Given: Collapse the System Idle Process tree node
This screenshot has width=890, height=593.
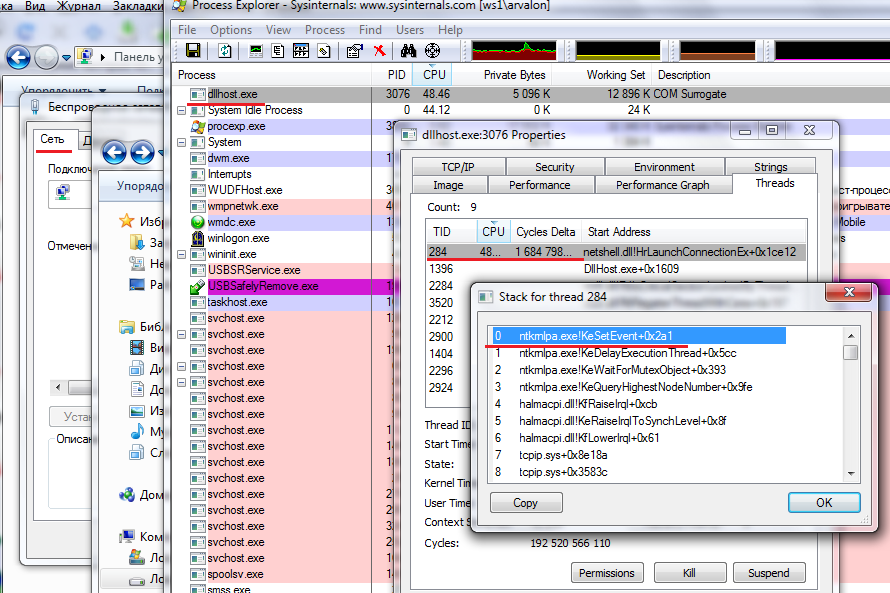Looking at the screenshot, I should pos(182,110).
